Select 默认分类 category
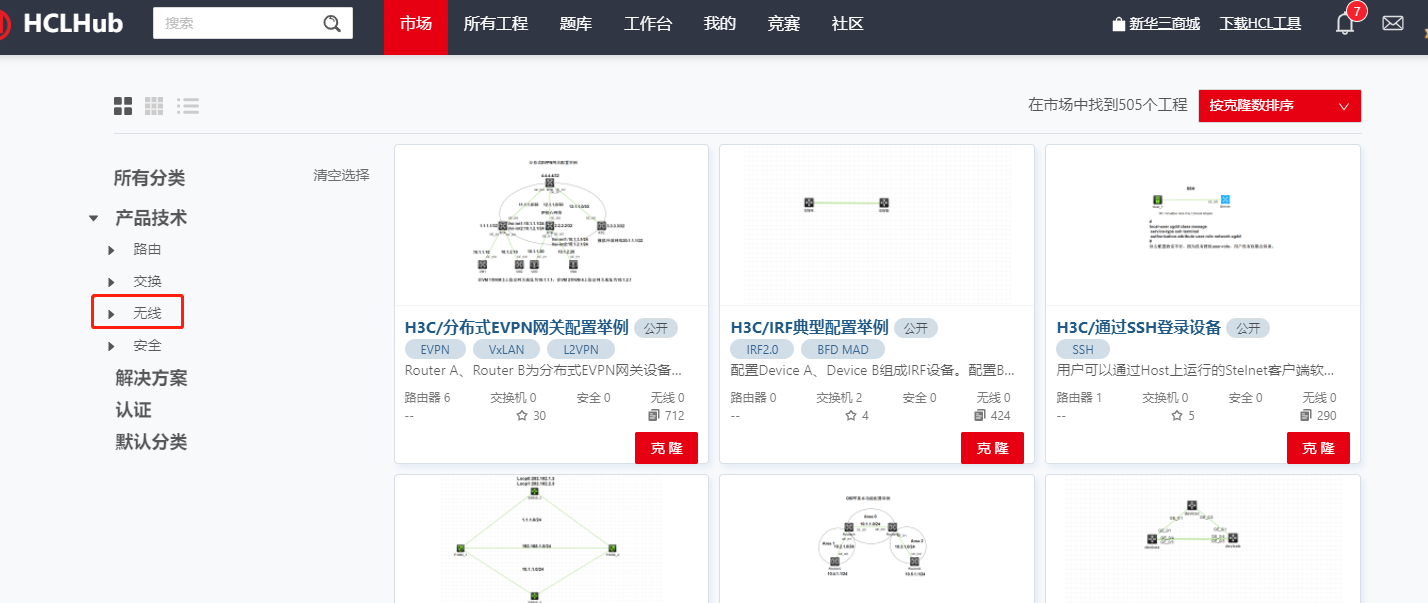Viewport: 1428px width, 603px height. point(151,442)
